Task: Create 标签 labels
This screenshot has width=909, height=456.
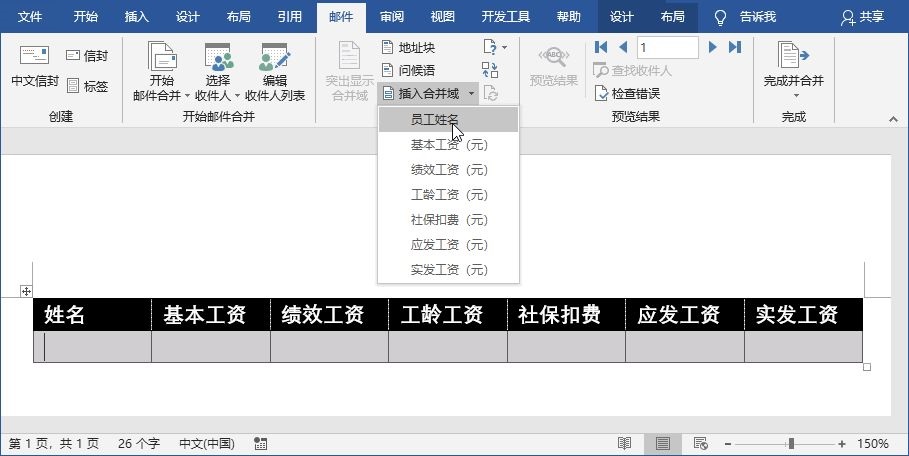Action: pos(87,86)
